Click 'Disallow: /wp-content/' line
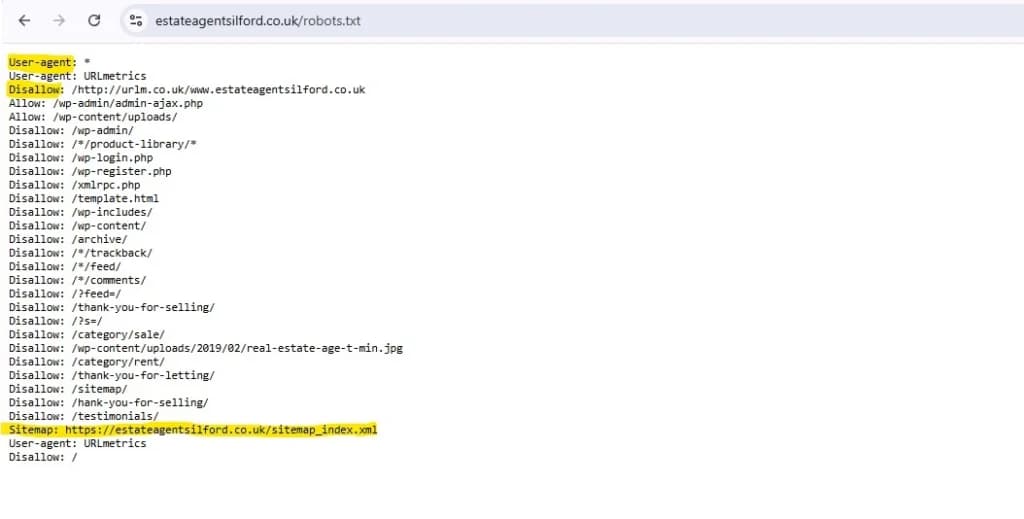This screenshot has height=519, width=1024. (x=77, y=226)
